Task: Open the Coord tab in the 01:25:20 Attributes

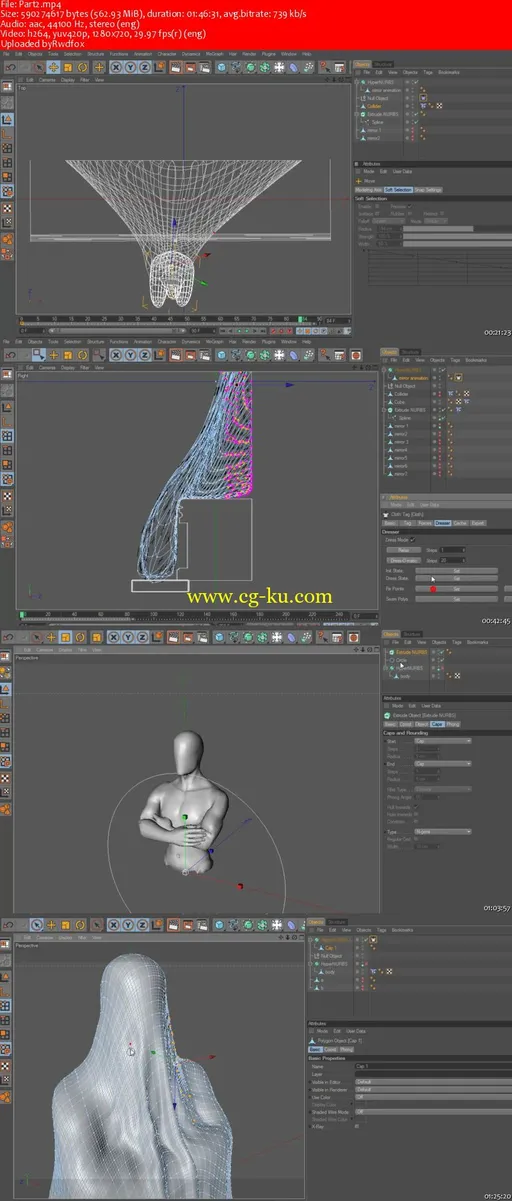Action: (x=330, y=1049)
